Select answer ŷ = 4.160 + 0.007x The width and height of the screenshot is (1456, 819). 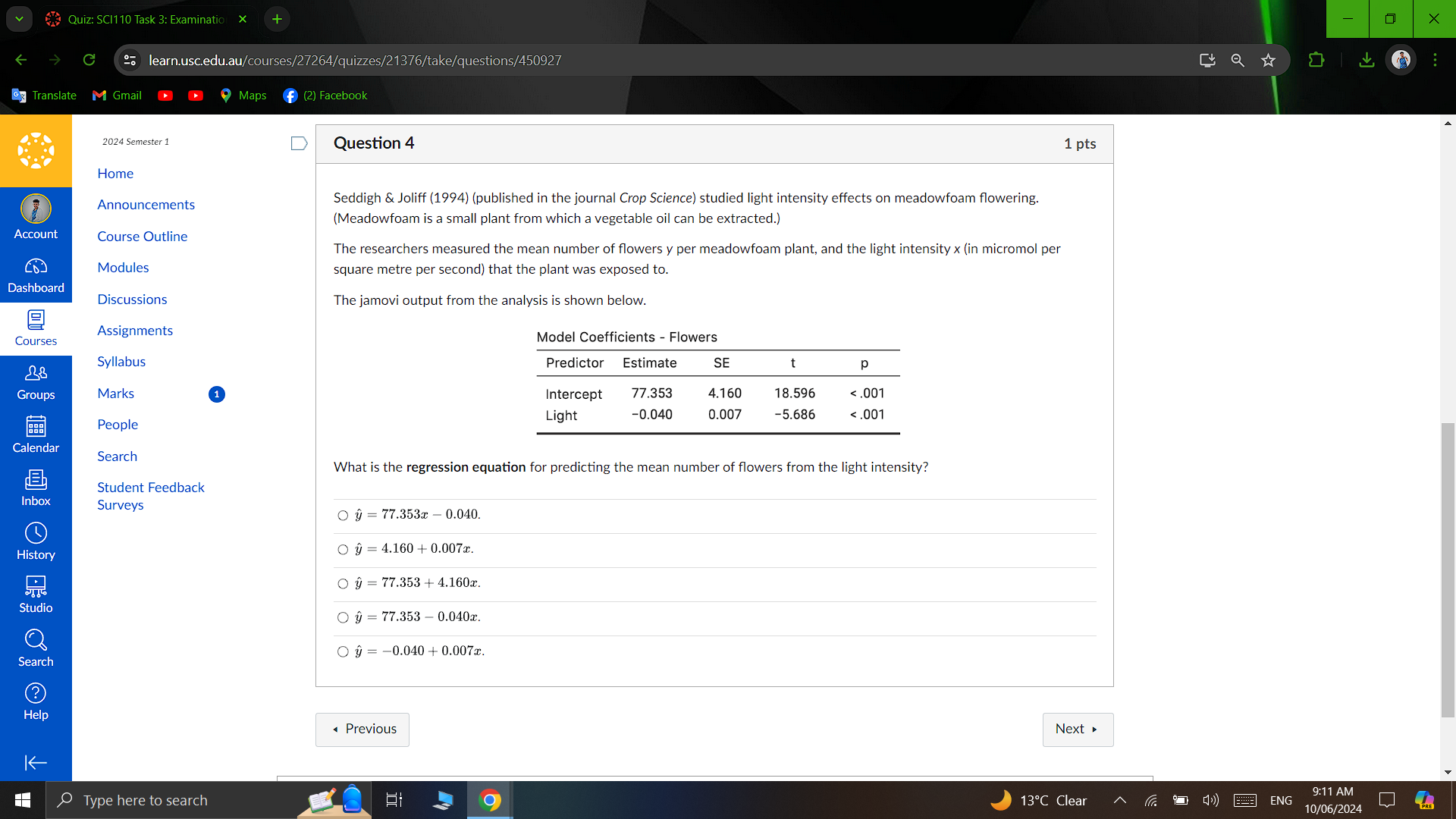343,549
